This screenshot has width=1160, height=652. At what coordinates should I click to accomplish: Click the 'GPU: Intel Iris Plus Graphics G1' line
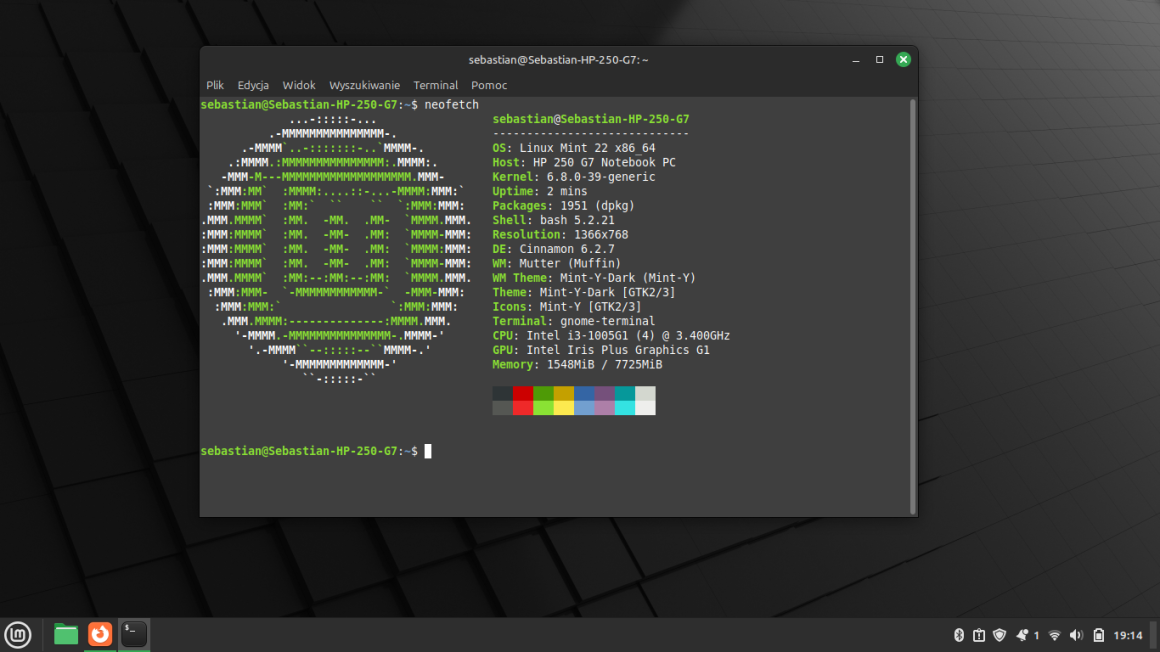coord(601,350)
